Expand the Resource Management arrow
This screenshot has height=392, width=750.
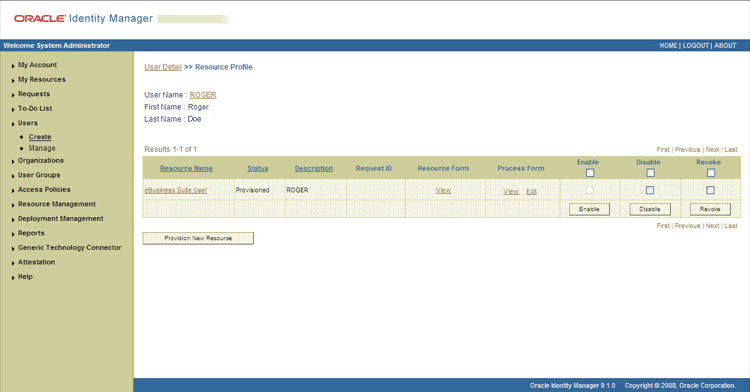click(x=13, y=205)
